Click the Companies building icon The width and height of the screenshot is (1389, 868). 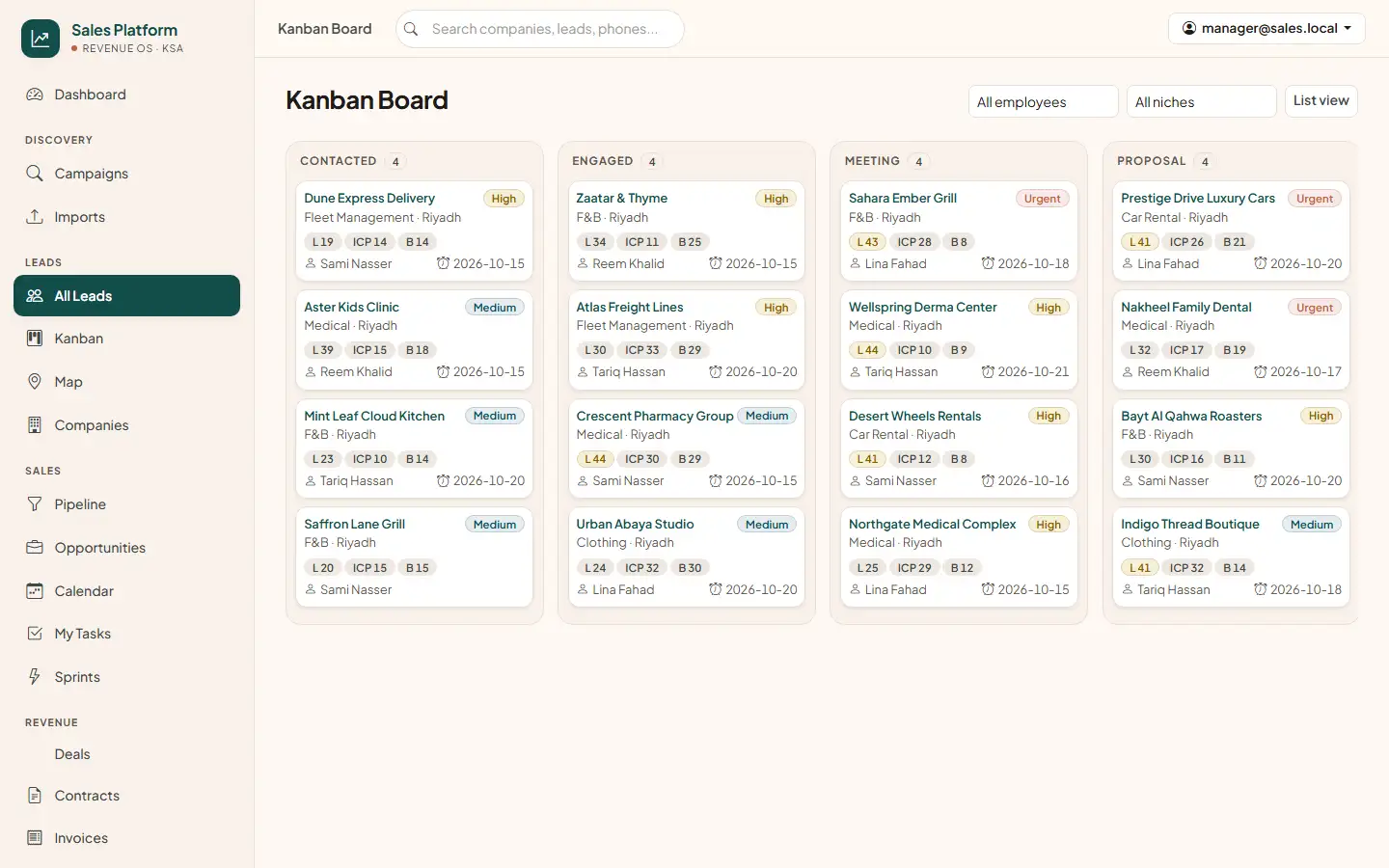[35, 425]
